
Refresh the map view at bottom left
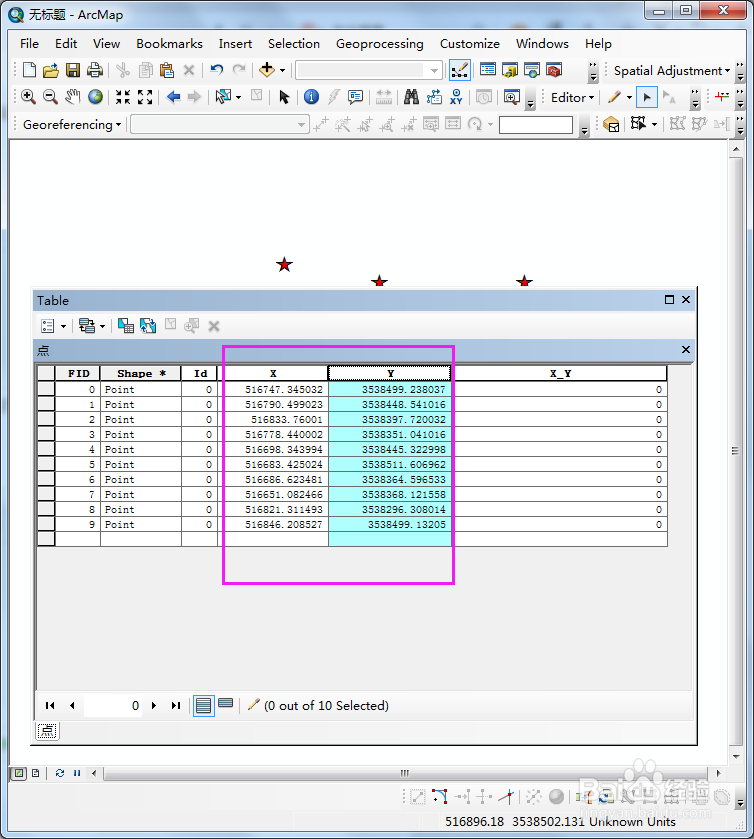(60, 773)
